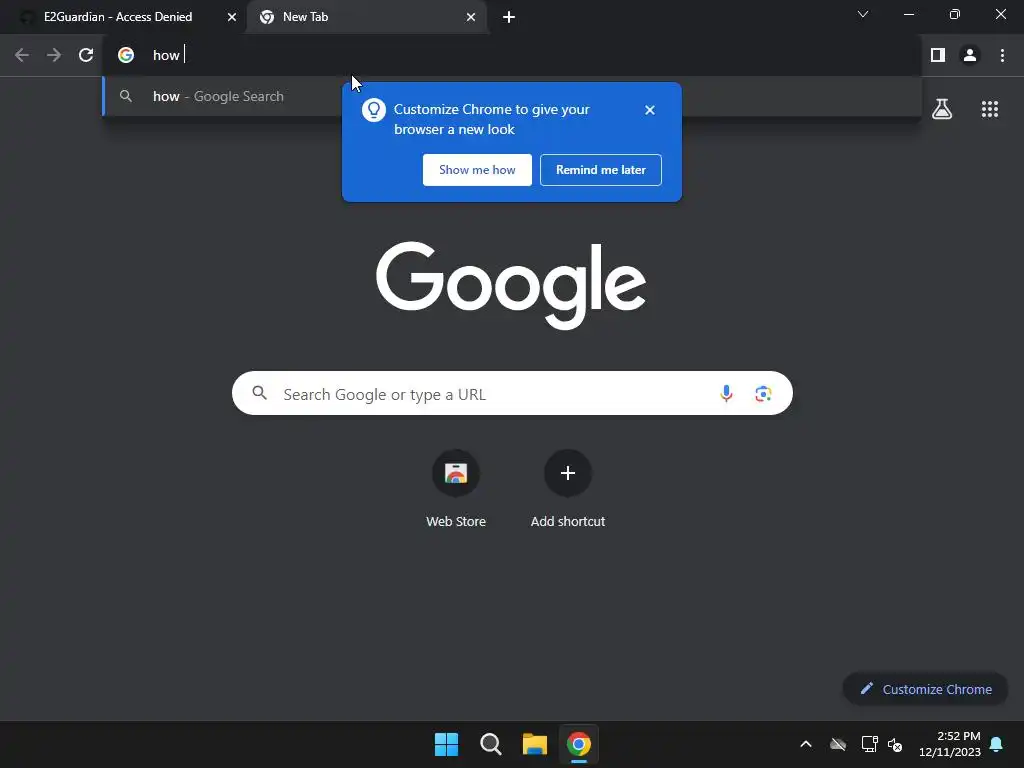The width and height of the screenshot is (1024, 768).
Task: Close the New Tab tab
Action: tap(471, 17)
